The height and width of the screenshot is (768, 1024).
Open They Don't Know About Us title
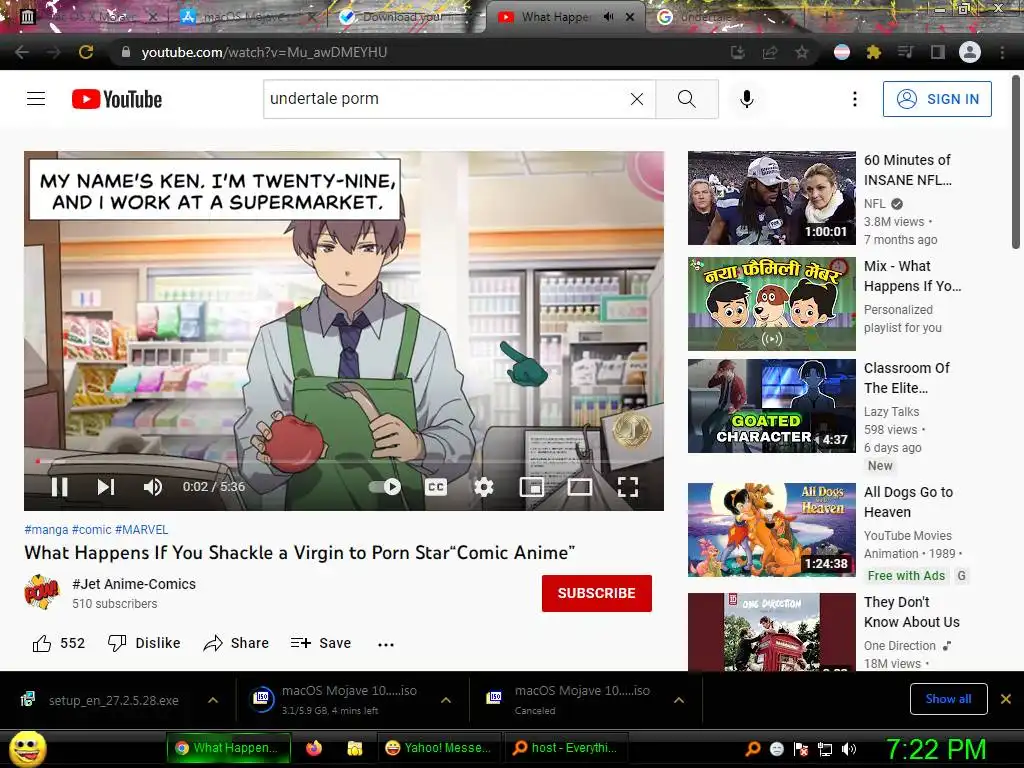point(912,612)
